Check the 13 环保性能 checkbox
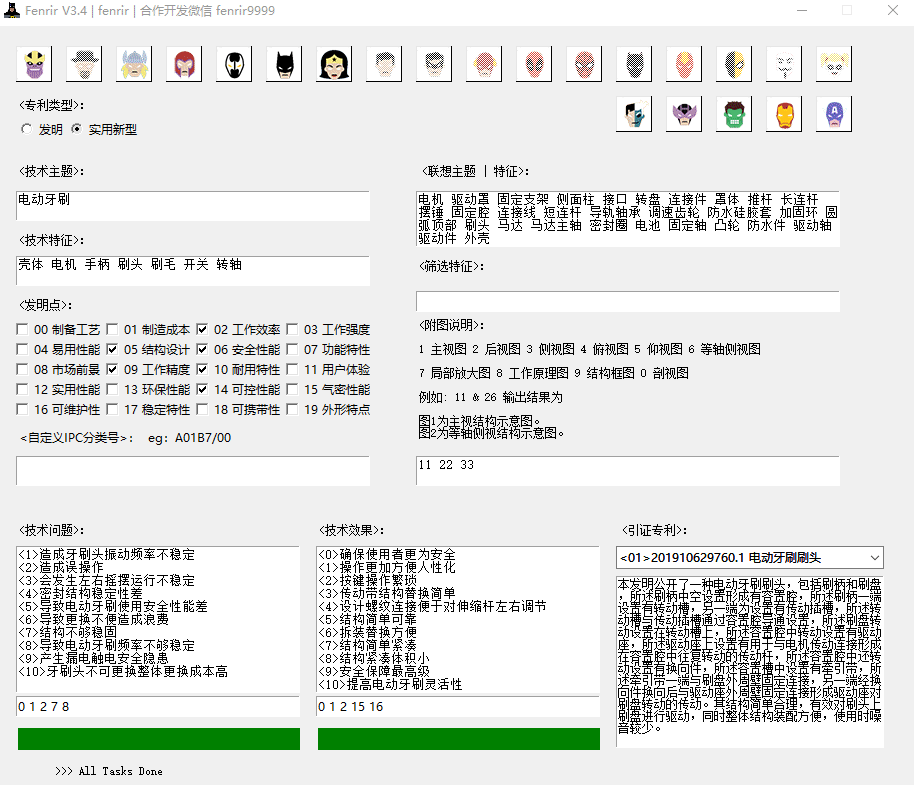 113,390
